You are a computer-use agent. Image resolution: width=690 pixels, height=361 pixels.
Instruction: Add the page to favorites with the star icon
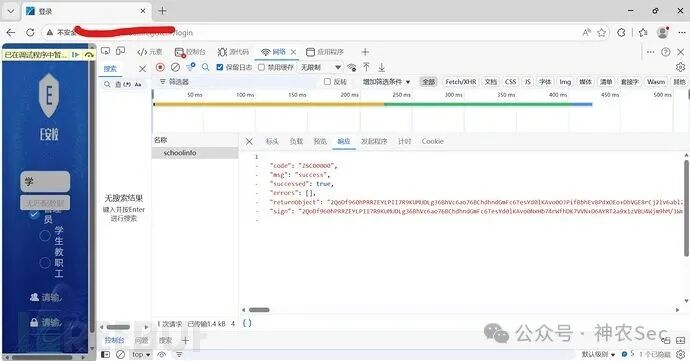coord(602,32)
